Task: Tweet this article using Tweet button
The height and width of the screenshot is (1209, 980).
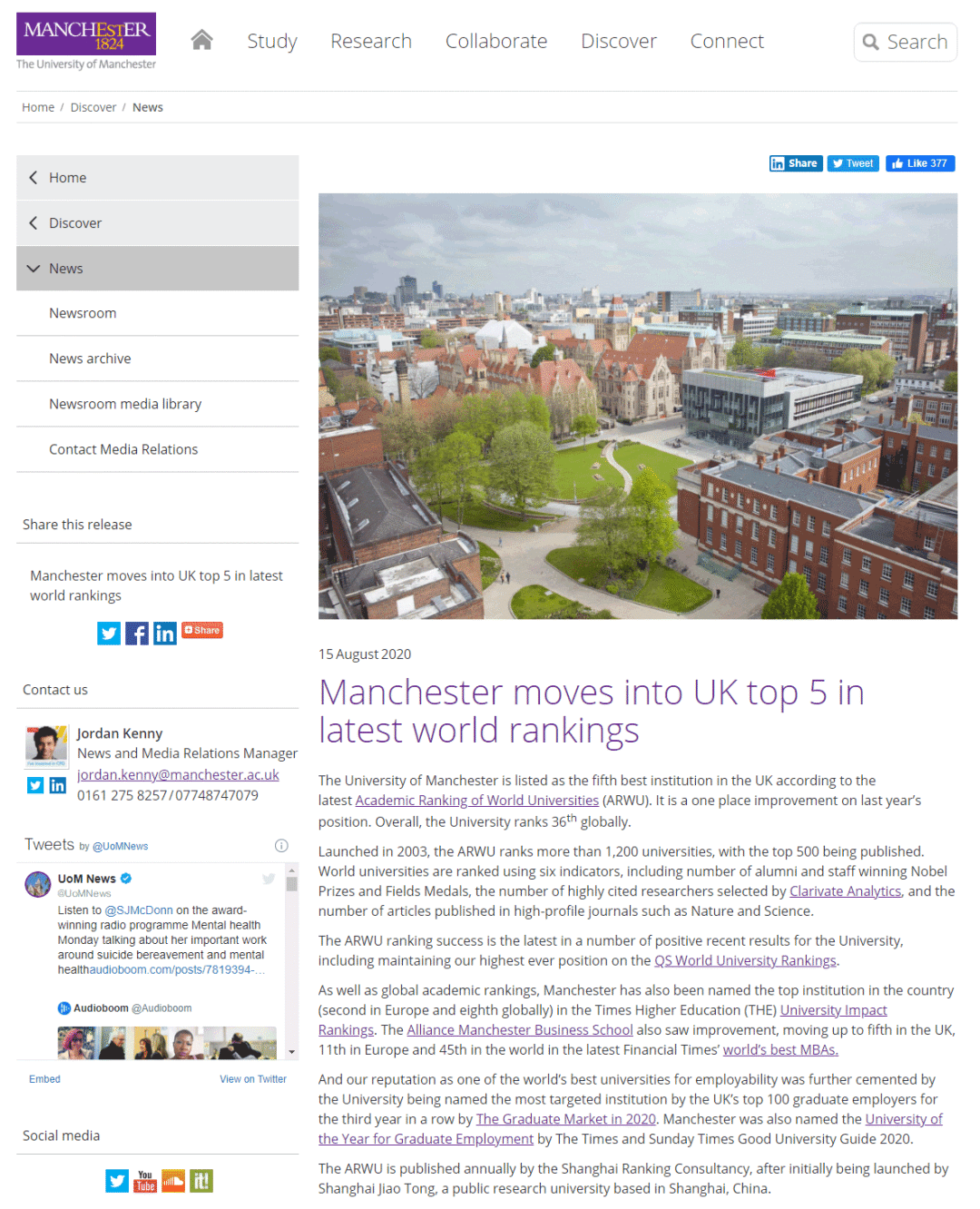Action: tap(853, 163)
